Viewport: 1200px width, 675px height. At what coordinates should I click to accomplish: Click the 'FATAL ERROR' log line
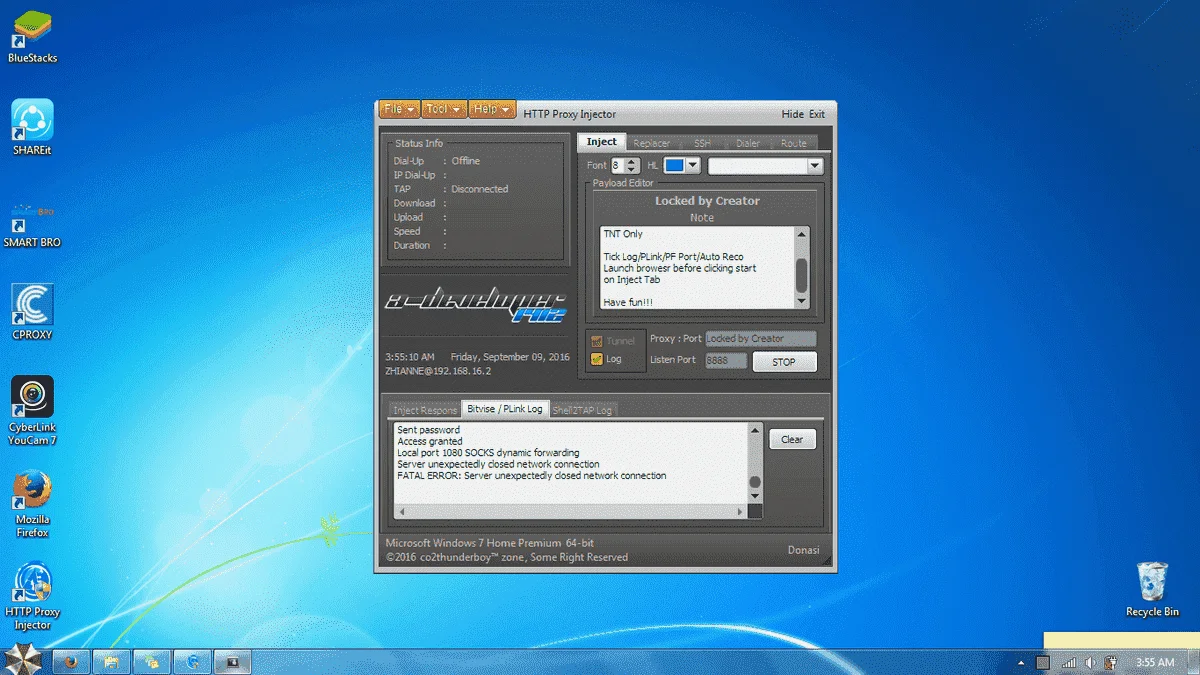(x=531, y=476)
